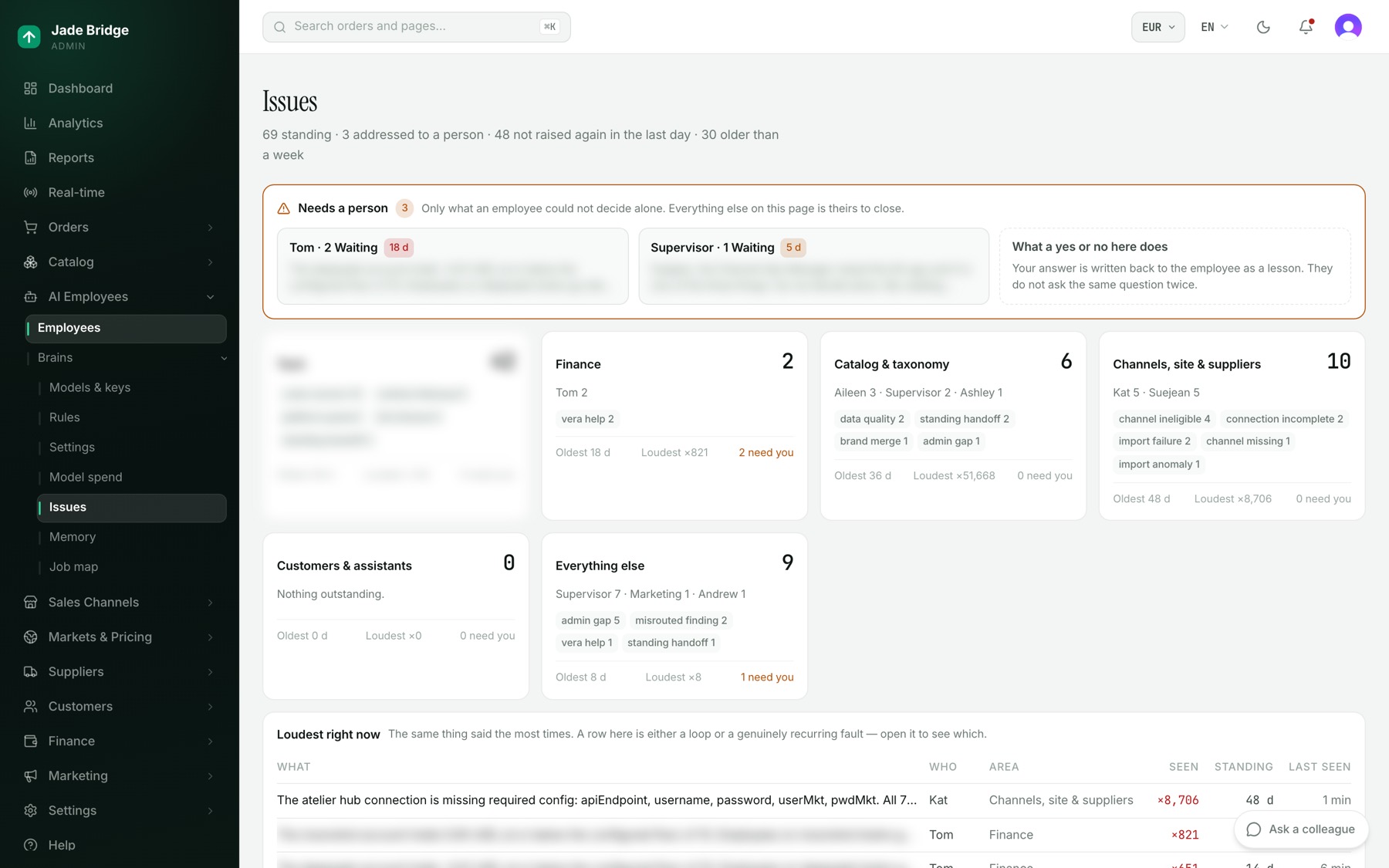Viewport: 1389px width, 868px height.
Task: Expand the Suppliers chevron
Action: click(210, 672)
